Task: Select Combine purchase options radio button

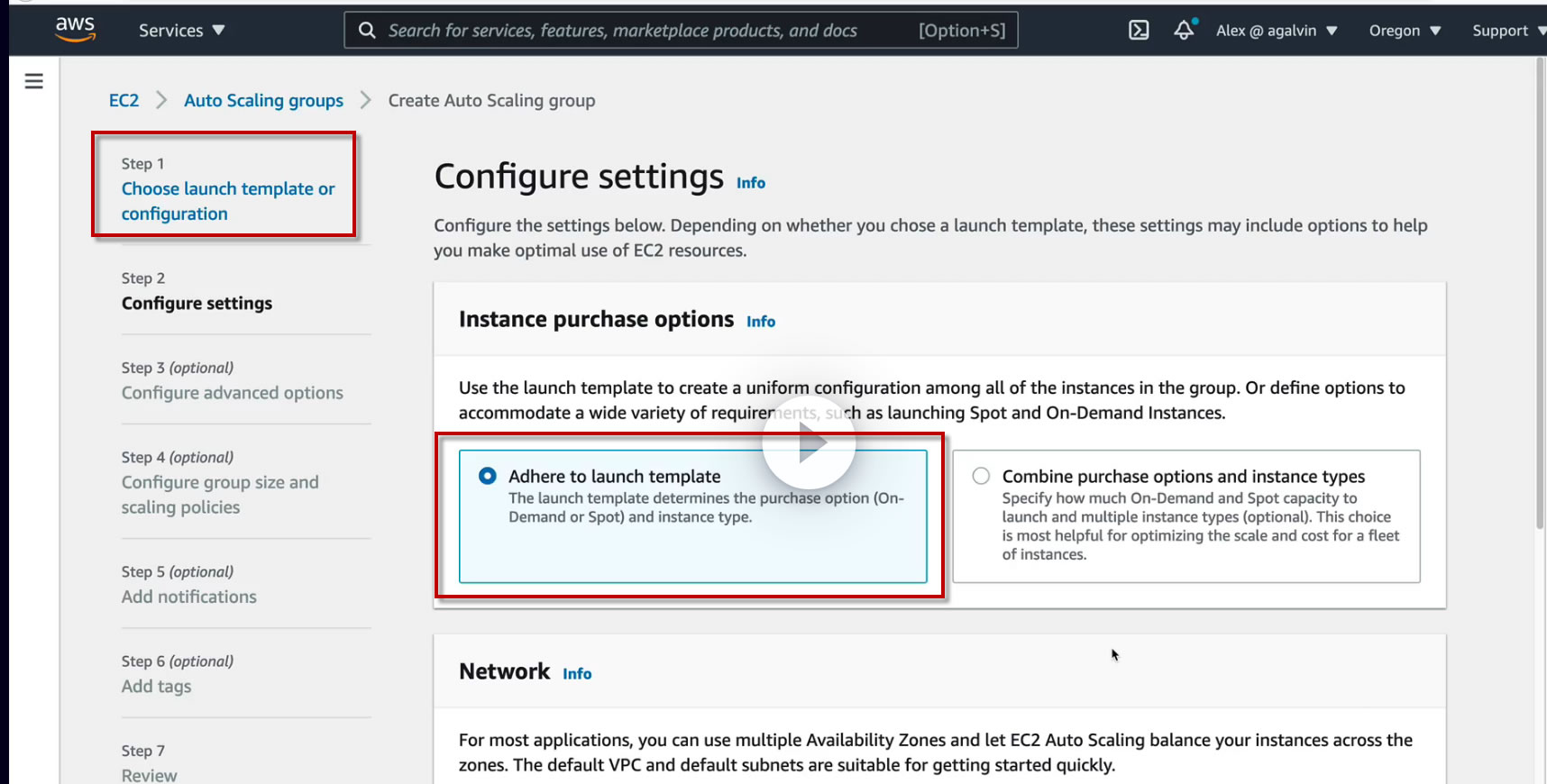Action: pyautogui.click(x=981, y=476)
